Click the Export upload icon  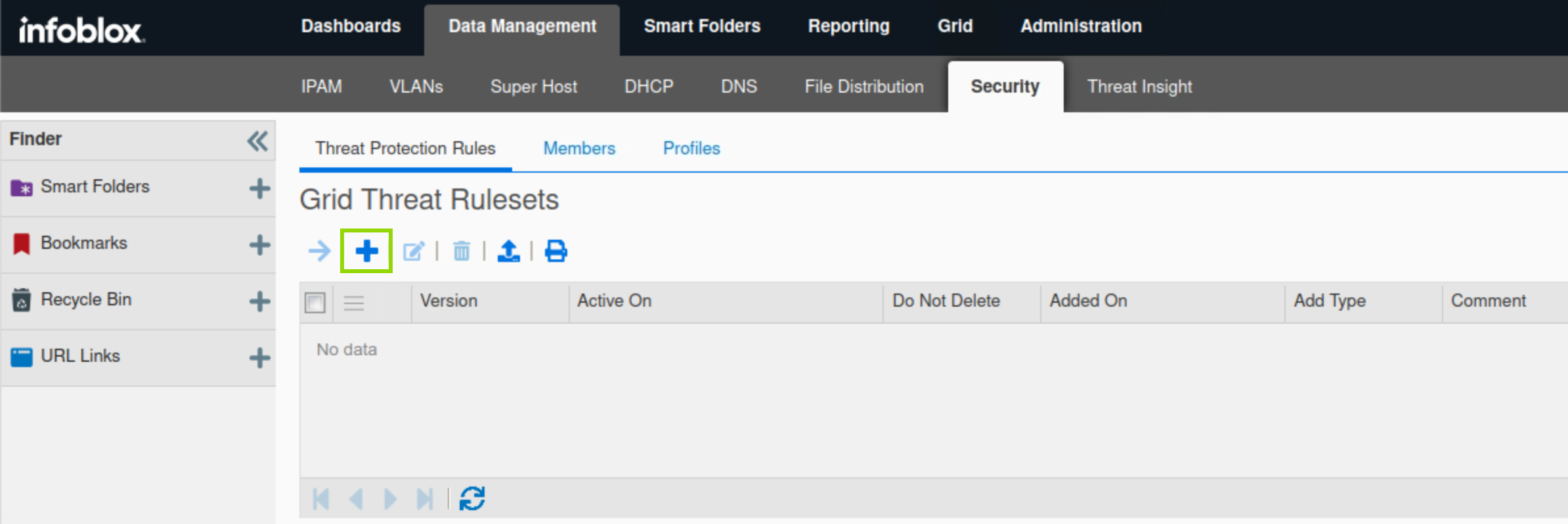508,251
